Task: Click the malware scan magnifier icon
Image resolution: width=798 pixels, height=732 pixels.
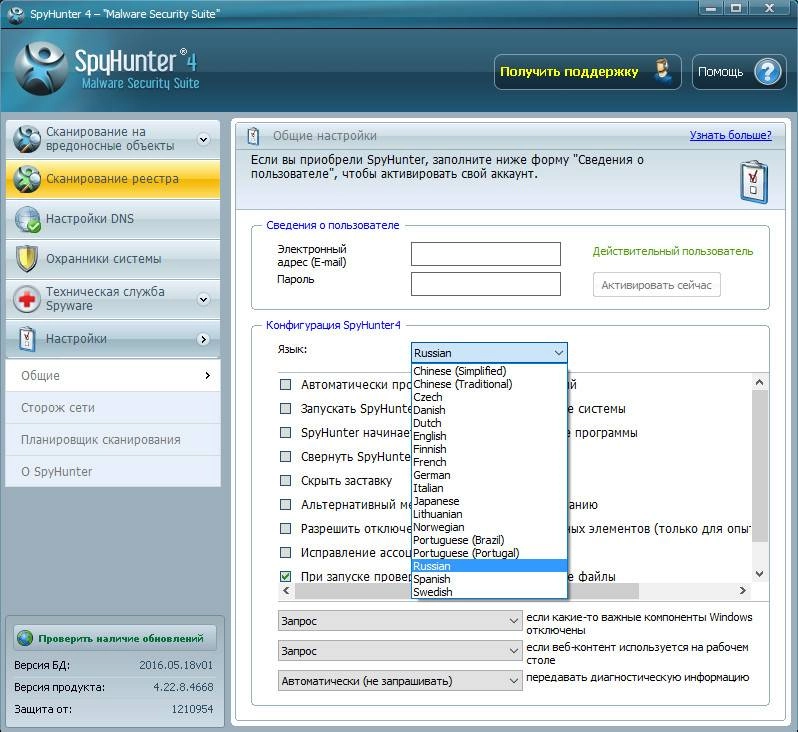Action: pyautogui.click(x=27, y=138)
